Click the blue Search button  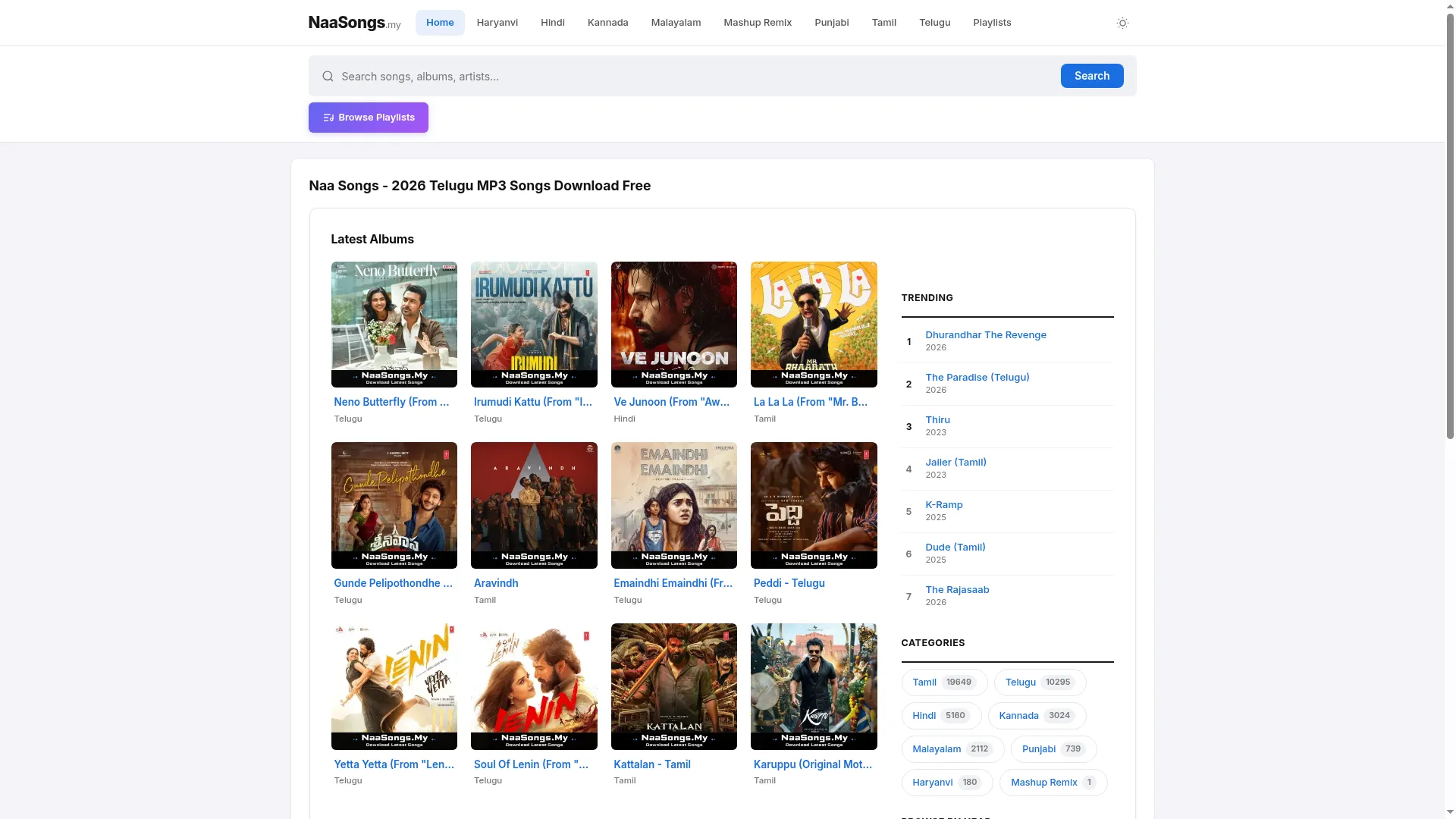(1091, 76)
